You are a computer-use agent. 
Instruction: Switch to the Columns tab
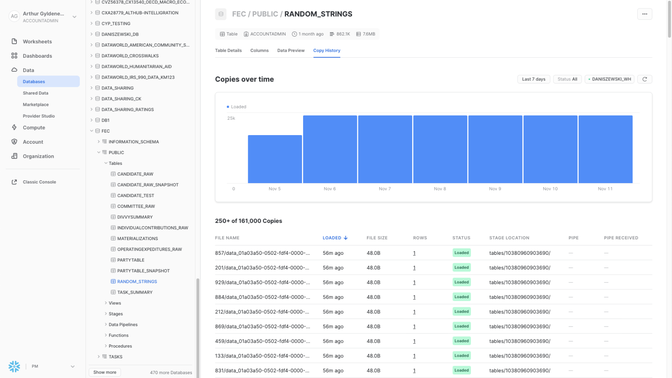(259, 51)
